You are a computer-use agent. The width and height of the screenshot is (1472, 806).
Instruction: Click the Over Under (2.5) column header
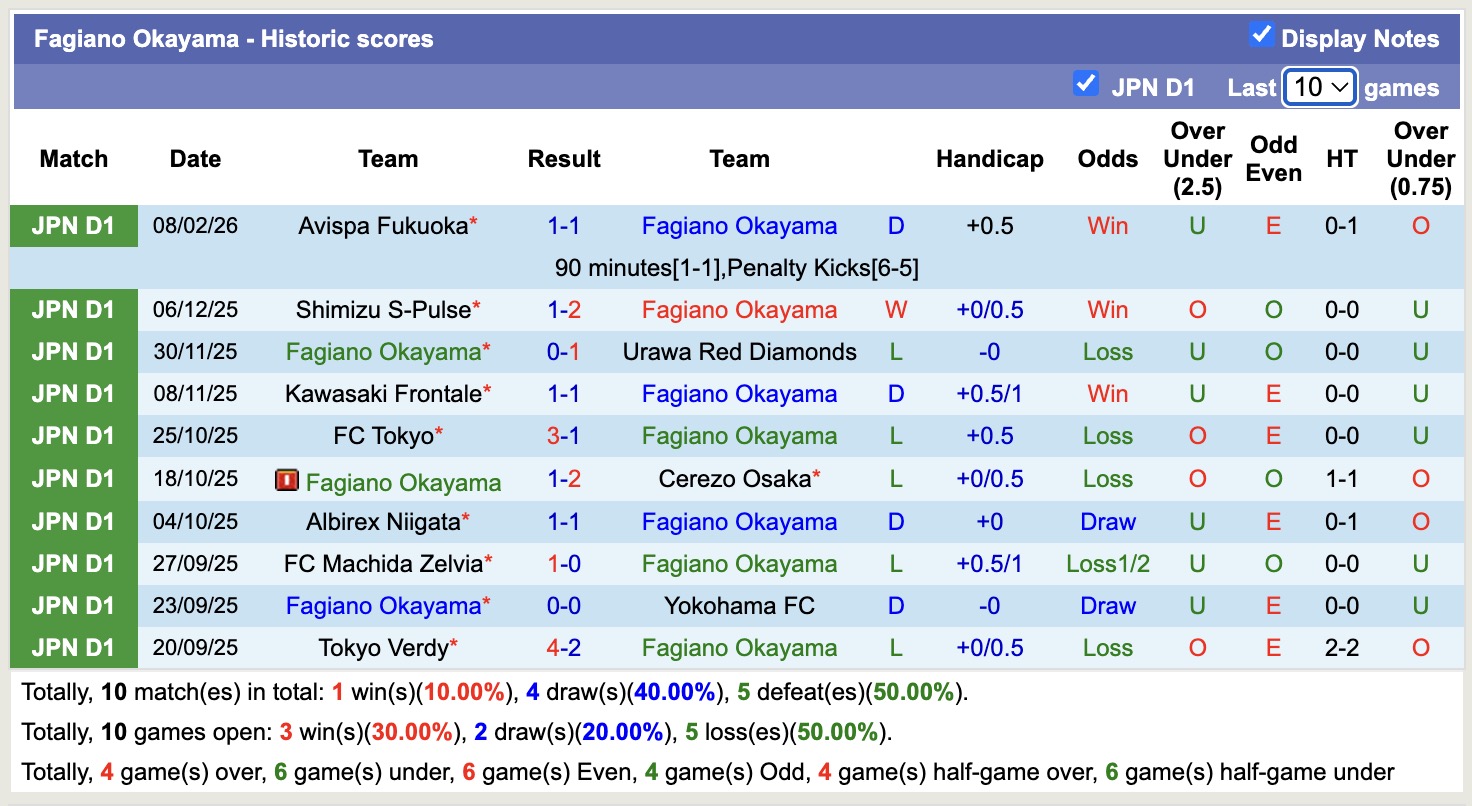[x=1197, y=158]
